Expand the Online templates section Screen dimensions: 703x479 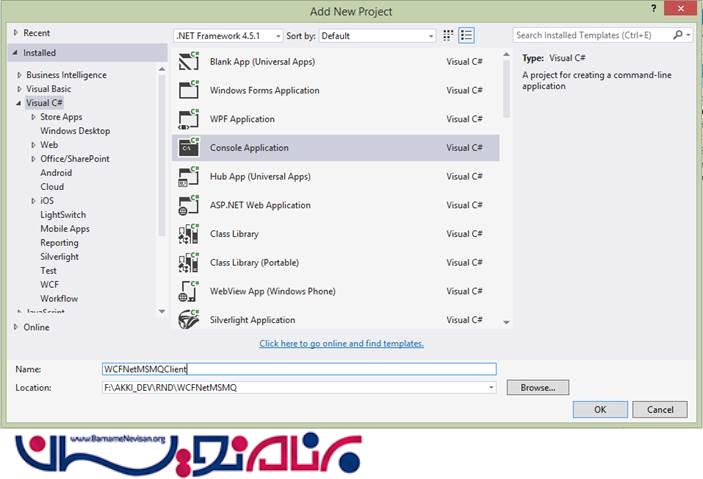(16, 327)
